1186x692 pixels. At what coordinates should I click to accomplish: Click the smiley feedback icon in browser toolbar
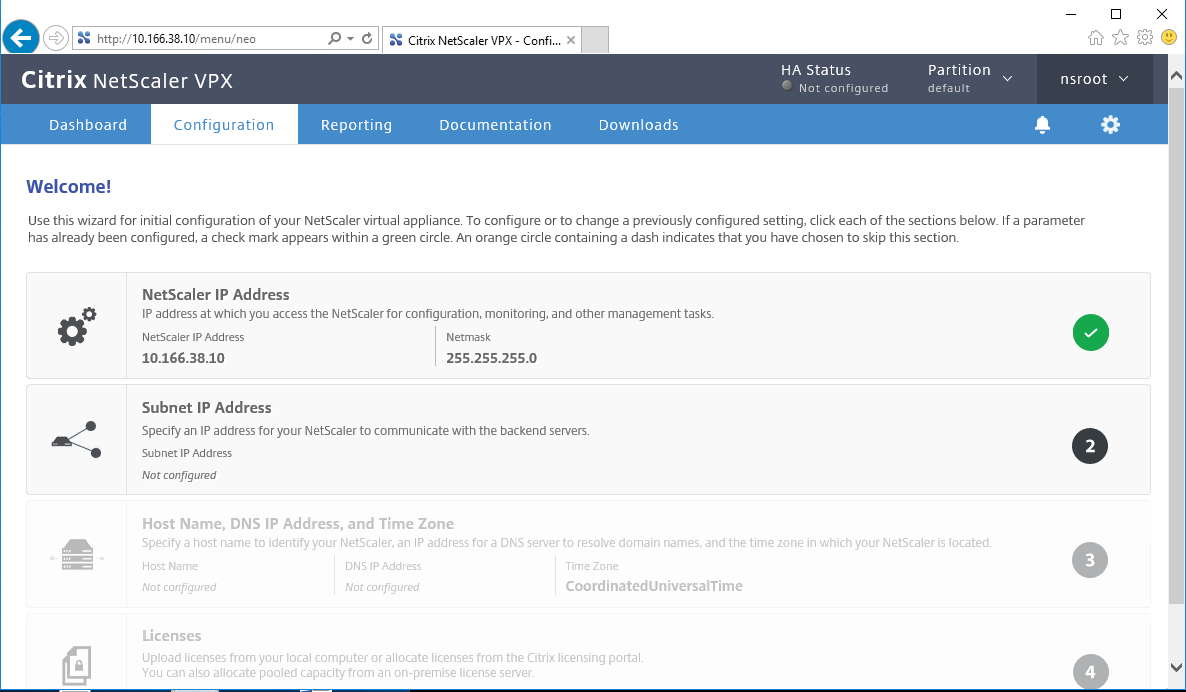(x=1167, y=36)
